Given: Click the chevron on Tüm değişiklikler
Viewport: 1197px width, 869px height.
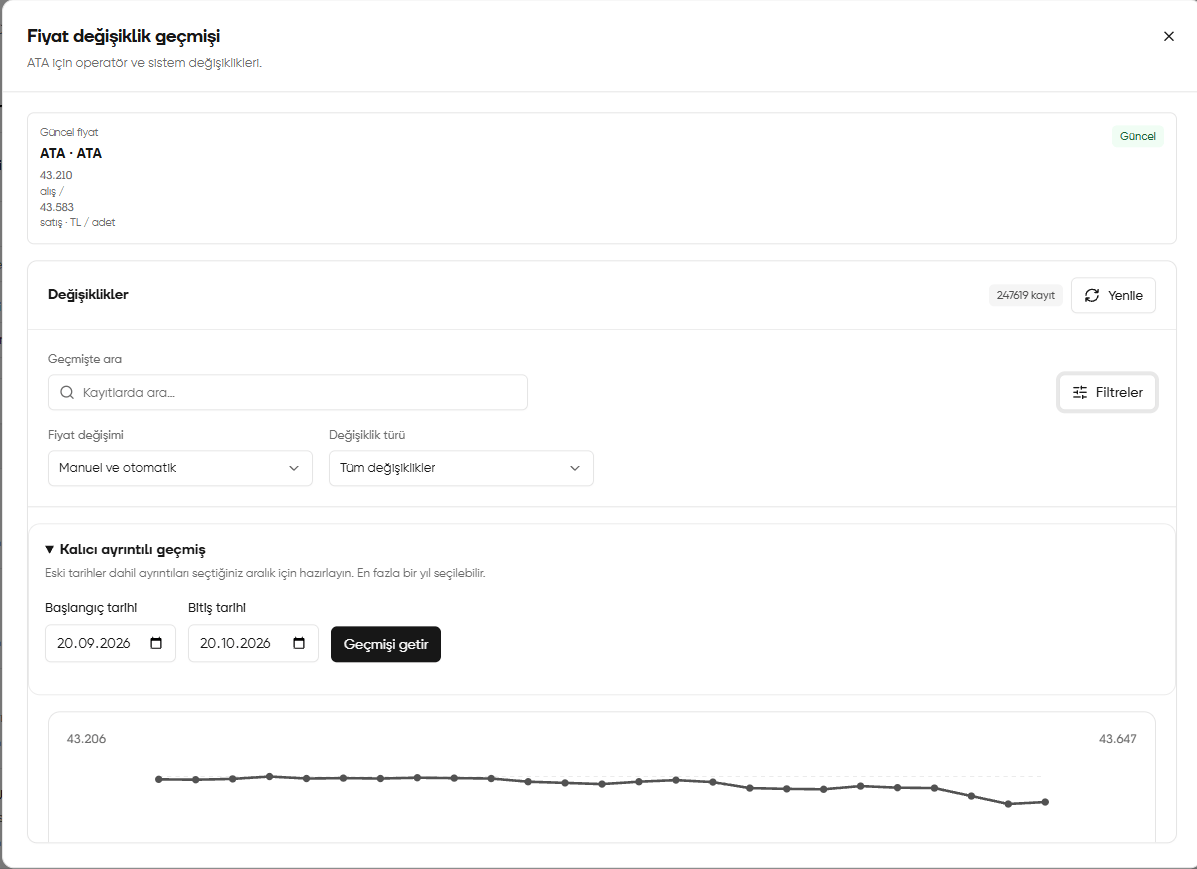Looking at the screenshot, I should pyautogui.click(x=575, y=468).
